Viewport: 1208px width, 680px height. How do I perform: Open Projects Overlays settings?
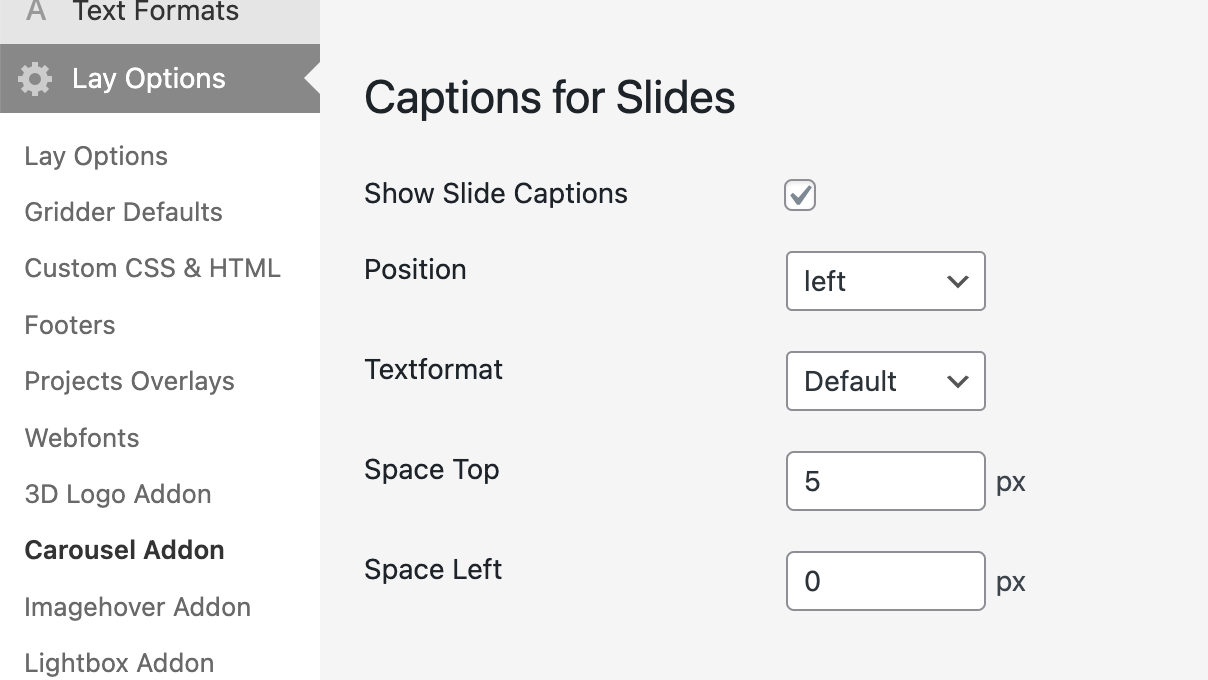point(129,381)
